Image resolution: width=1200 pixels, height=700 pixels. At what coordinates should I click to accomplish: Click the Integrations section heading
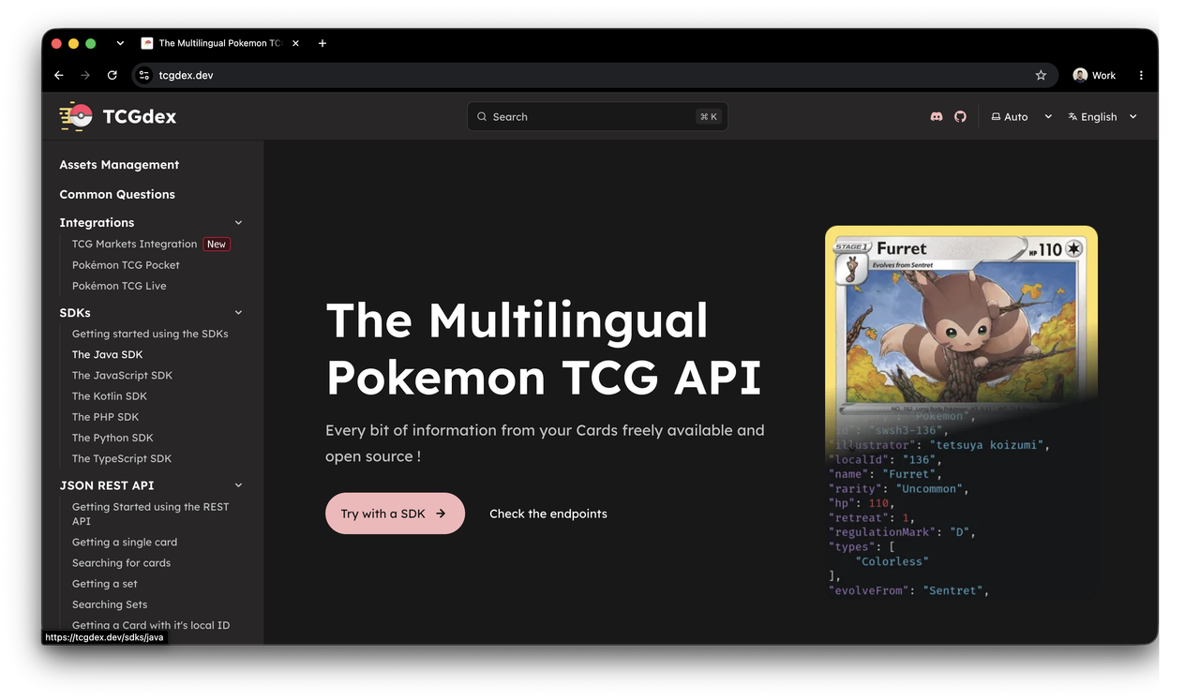pos(96,223)
